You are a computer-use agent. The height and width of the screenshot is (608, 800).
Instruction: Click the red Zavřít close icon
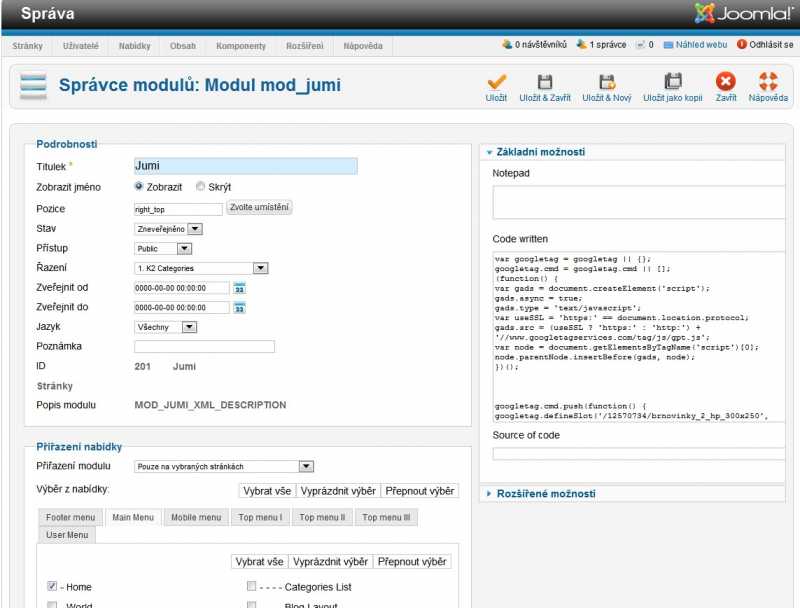tap(726, 83)
